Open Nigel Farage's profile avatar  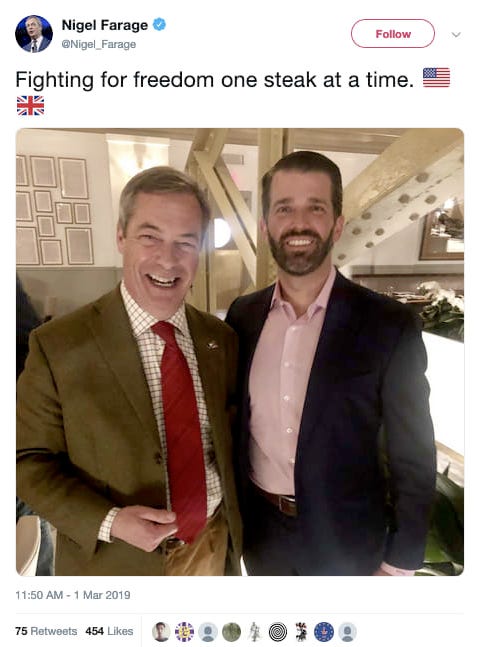(x=34, y=34)
